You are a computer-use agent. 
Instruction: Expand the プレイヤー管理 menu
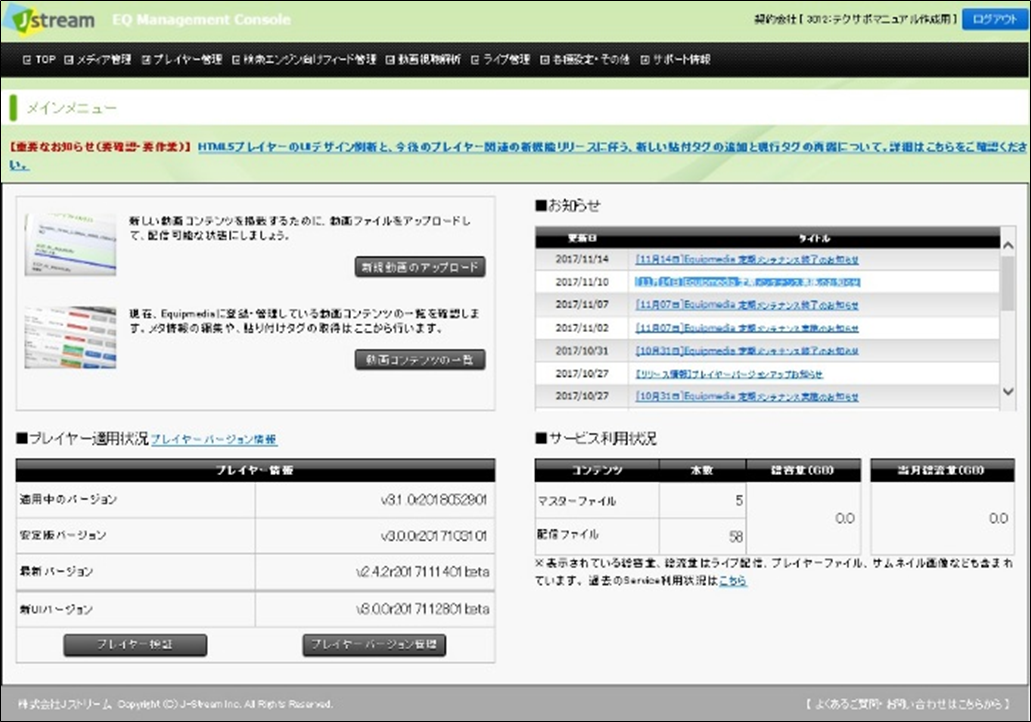(181, 60)
